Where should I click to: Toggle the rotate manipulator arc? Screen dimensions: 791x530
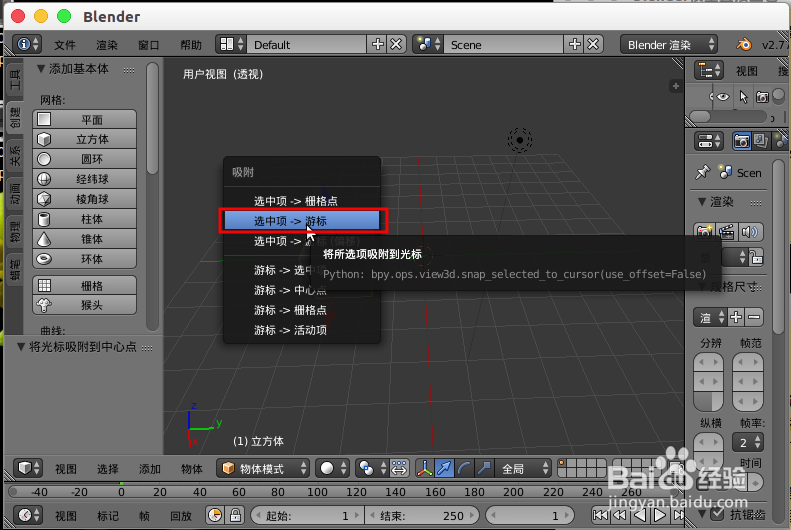pos(464,468)
